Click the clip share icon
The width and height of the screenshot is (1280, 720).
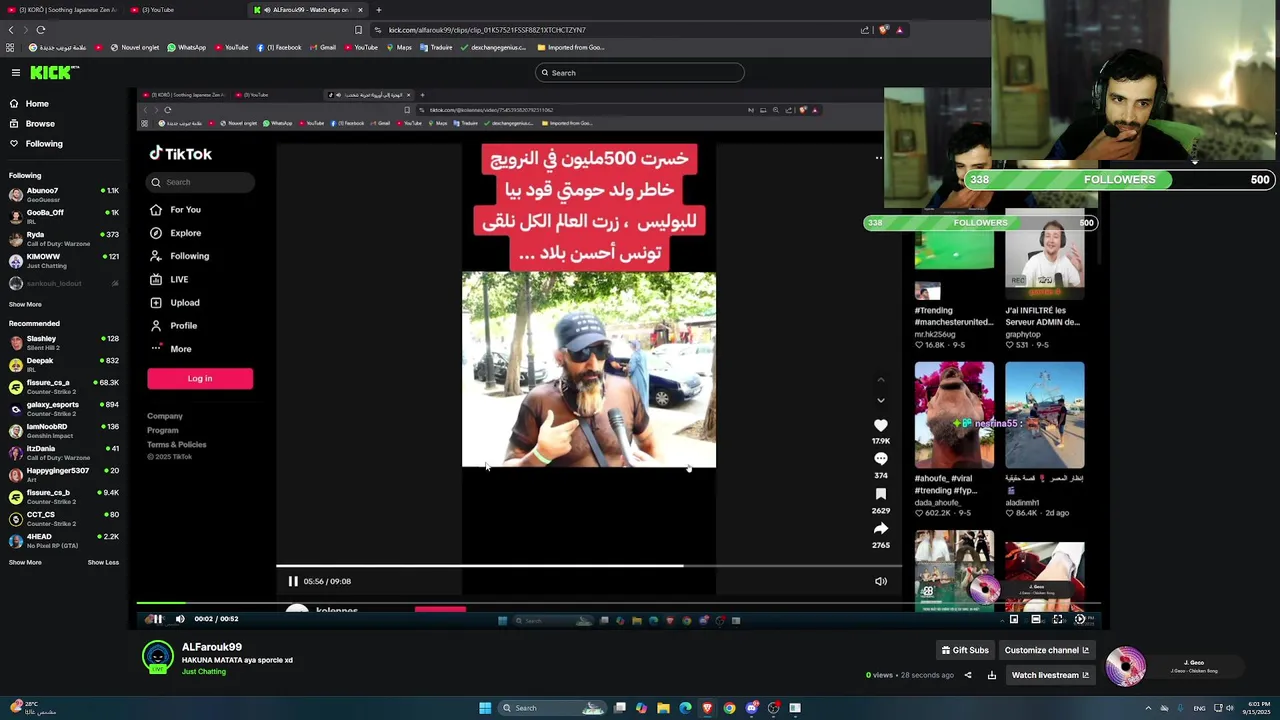tap(967, 675)
